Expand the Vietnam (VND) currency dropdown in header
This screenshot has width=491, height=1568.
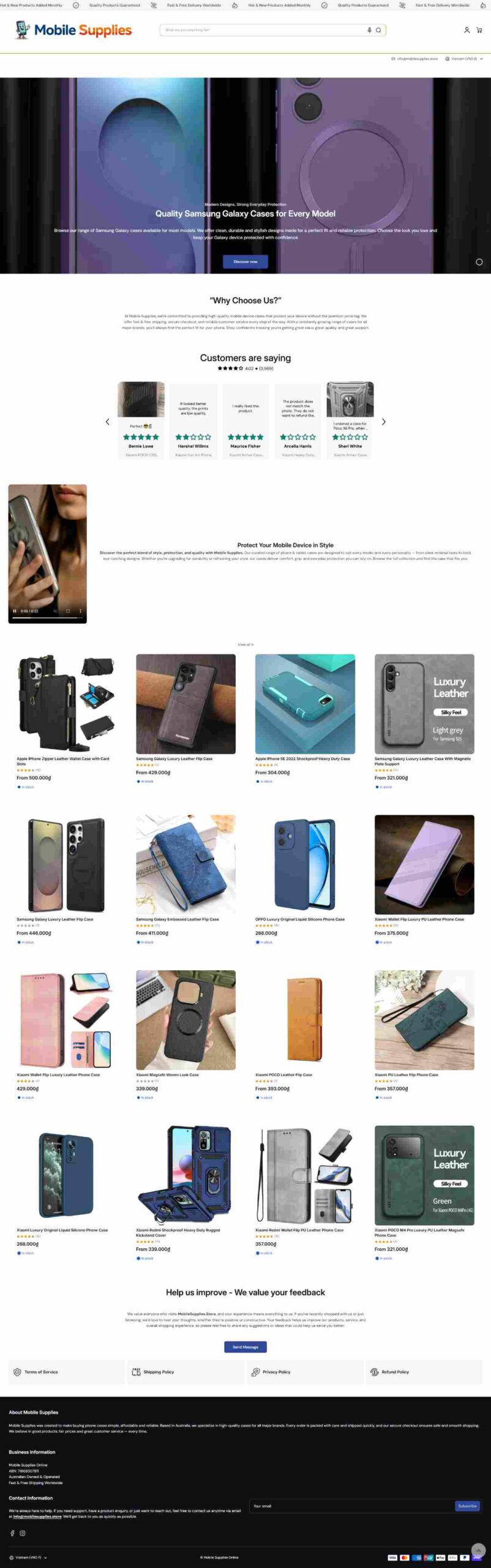[464, 59]
